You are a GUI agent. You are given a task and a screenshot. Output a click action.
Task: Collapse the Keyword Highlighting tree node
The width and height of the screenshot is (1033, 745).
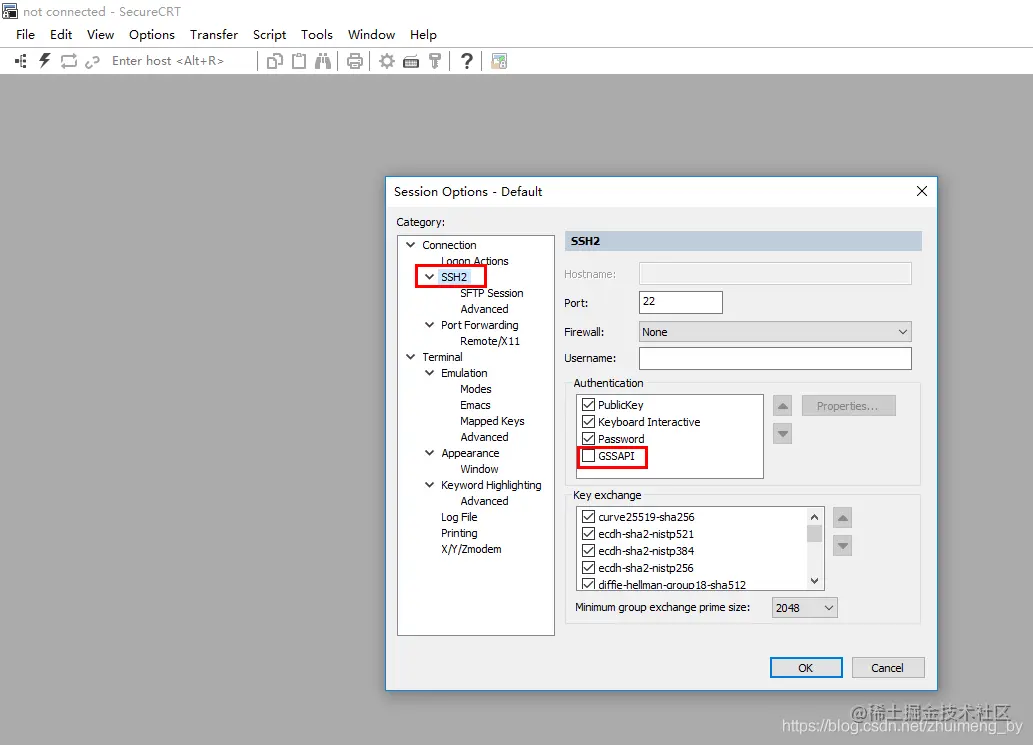click(x=430, y=485)
